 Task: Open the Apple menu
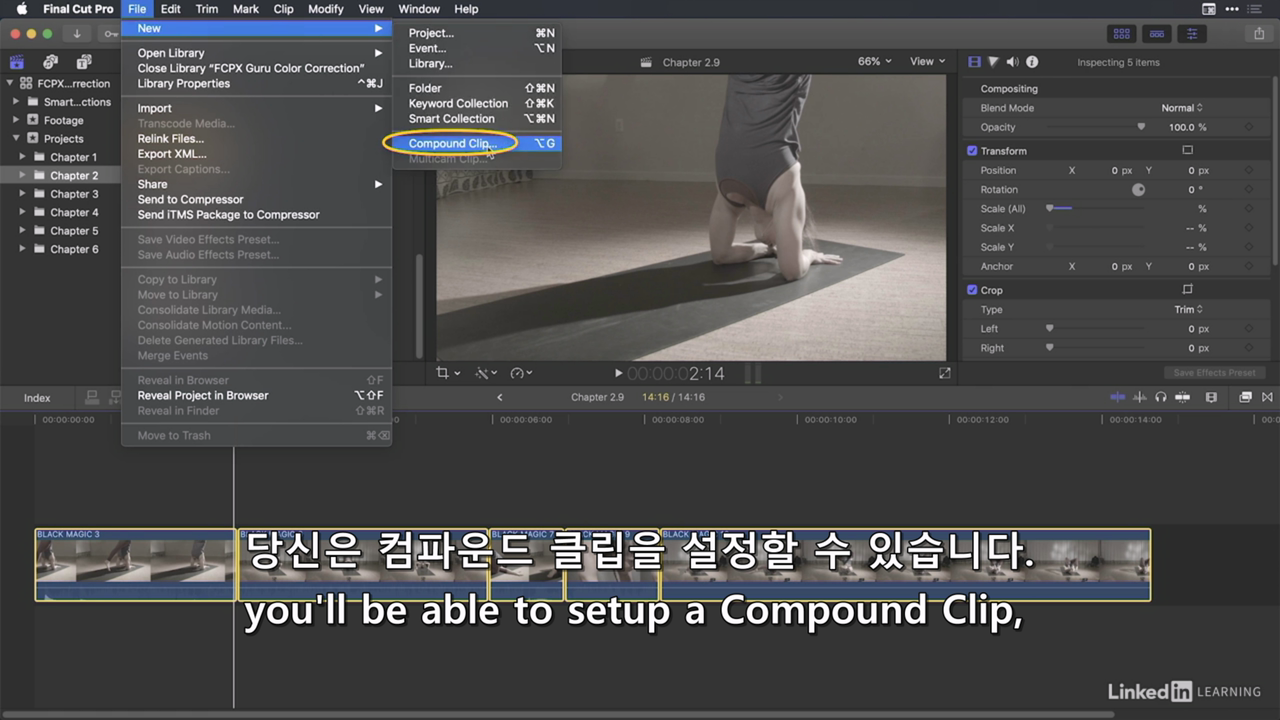21,9
